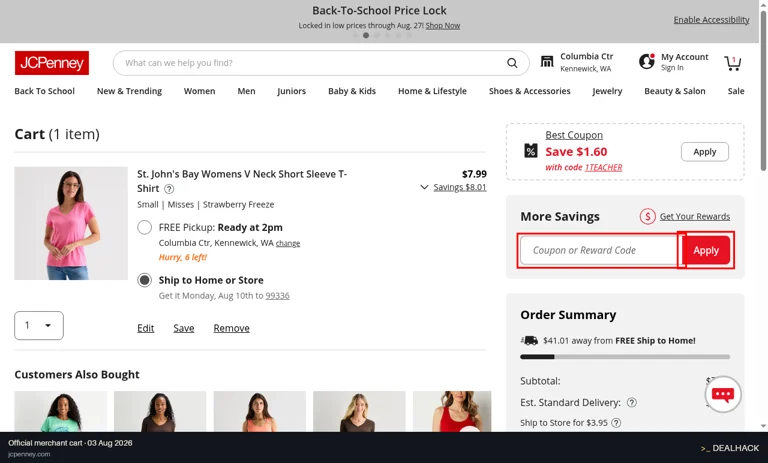The width and height of the screenshot is (768, 463).
Task: Open Men menu
Action: [246, 91]
